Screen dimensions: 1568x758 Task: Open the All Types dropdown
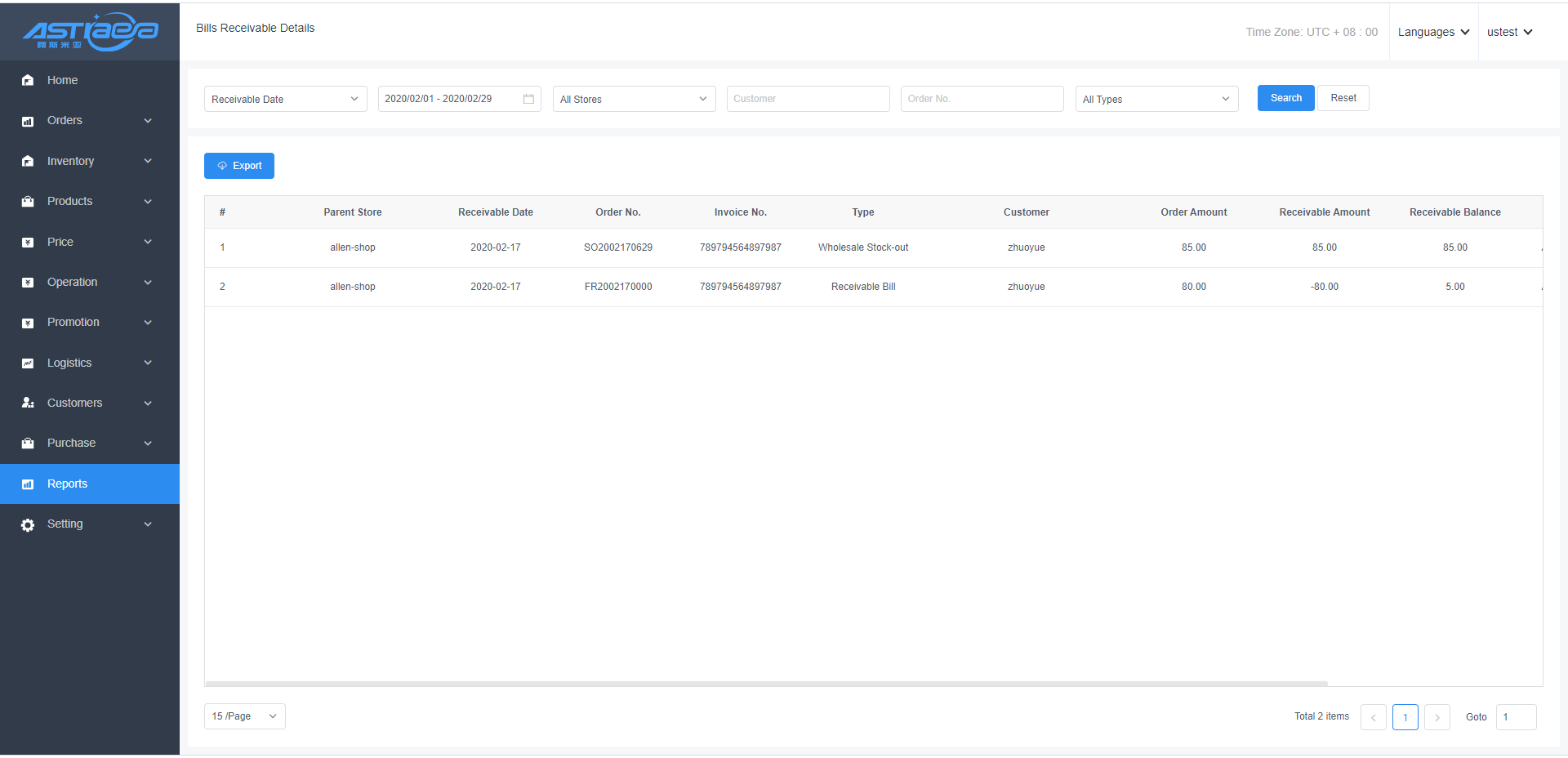[x=1156, y=99]
